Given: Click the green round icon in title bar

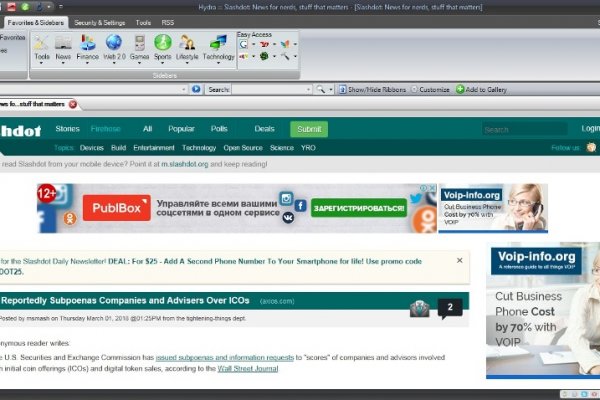Looking at the screenshot, I should 25,7.
